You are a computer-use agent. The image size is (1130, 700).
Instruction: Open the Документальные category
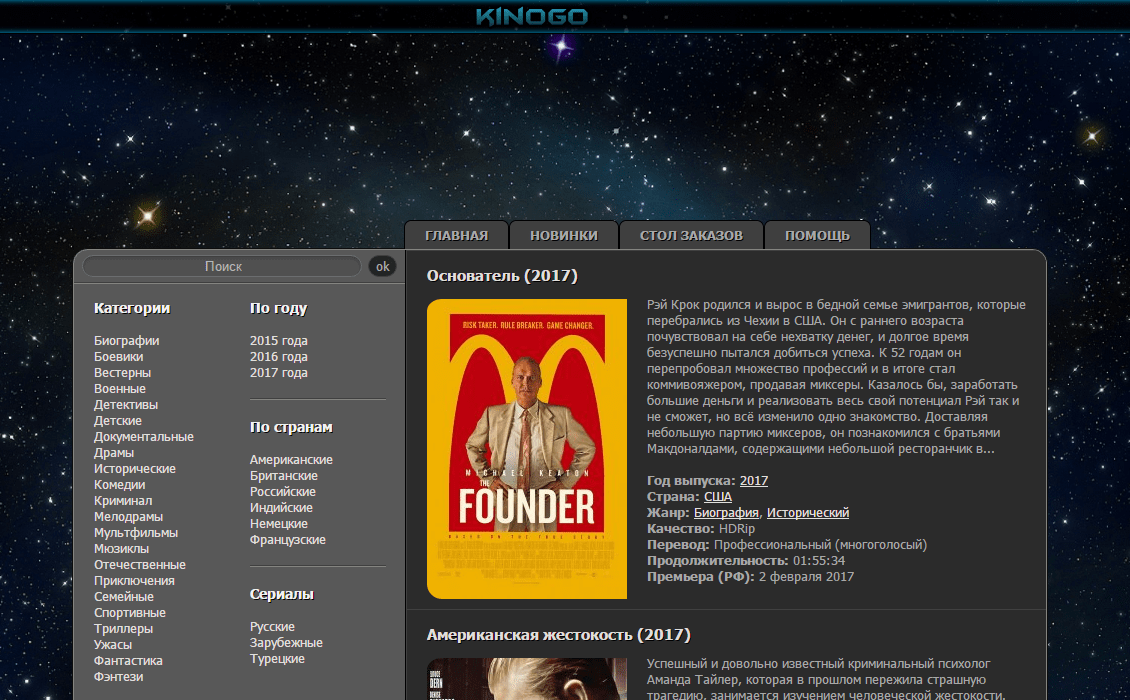[x=143, y=436]
